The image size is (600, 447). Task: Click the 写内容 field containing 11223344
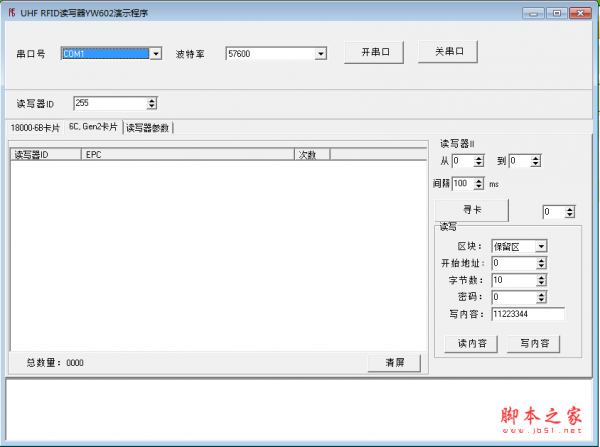(x=528, y=314)
